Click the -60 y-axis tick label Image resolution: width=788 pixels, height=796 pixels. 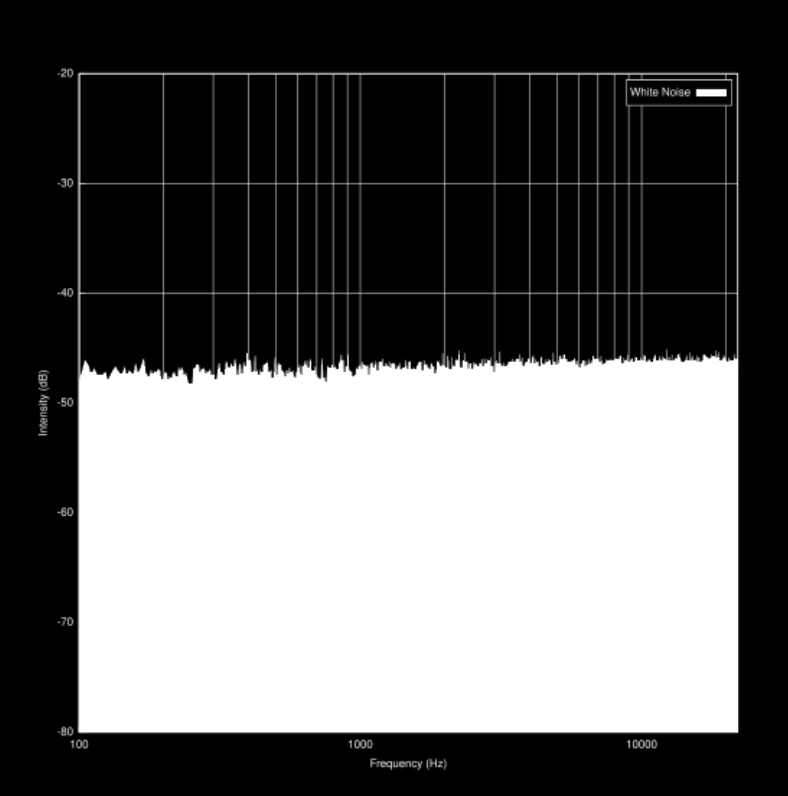[x=66, y=512]
